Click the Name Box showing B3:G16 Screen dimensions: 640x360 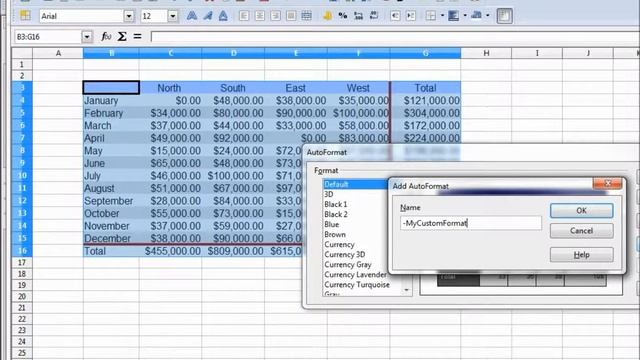(x=48, y=37)
